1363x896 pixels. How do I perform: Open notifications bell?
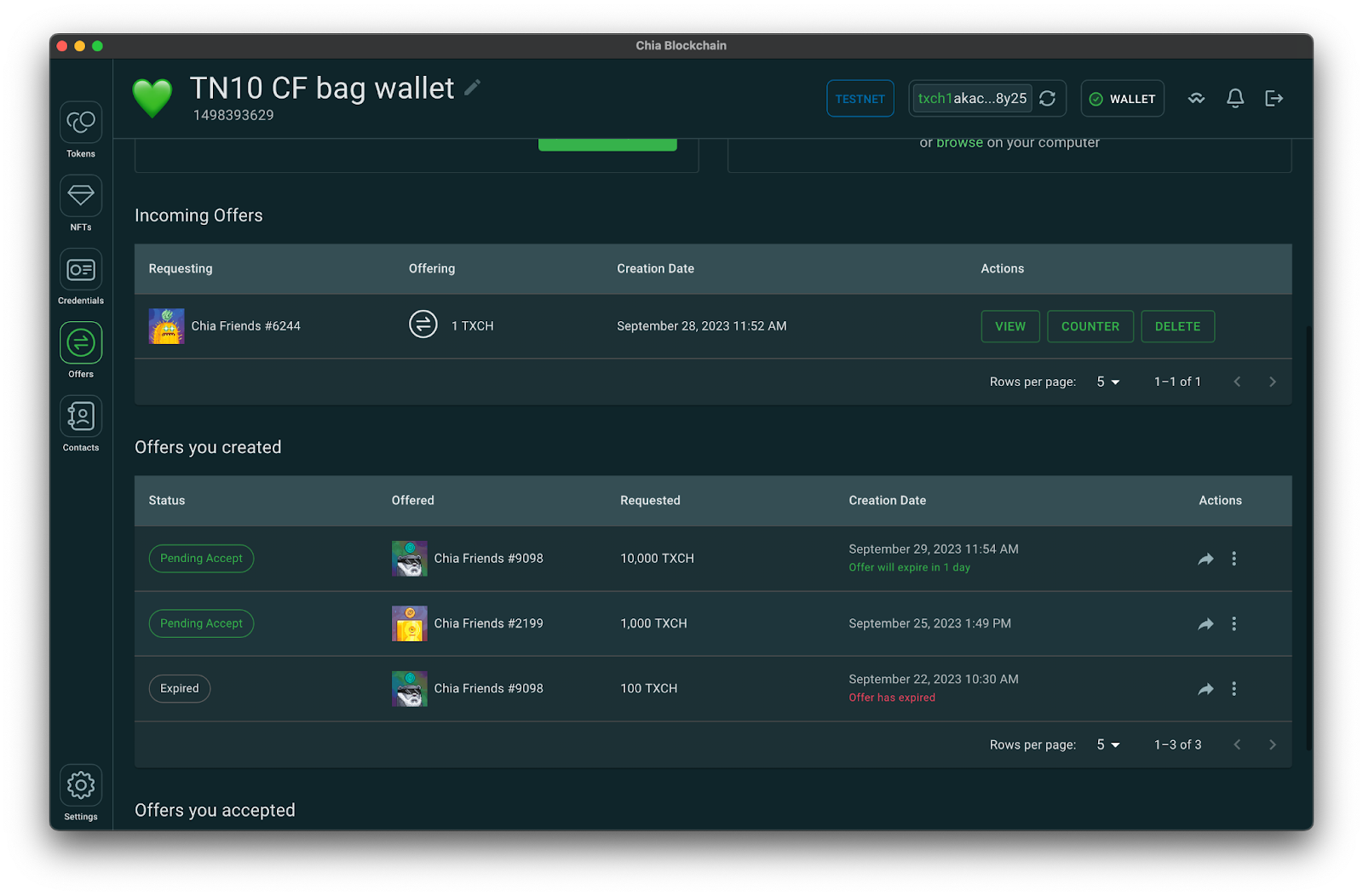tap(1235, 99)
